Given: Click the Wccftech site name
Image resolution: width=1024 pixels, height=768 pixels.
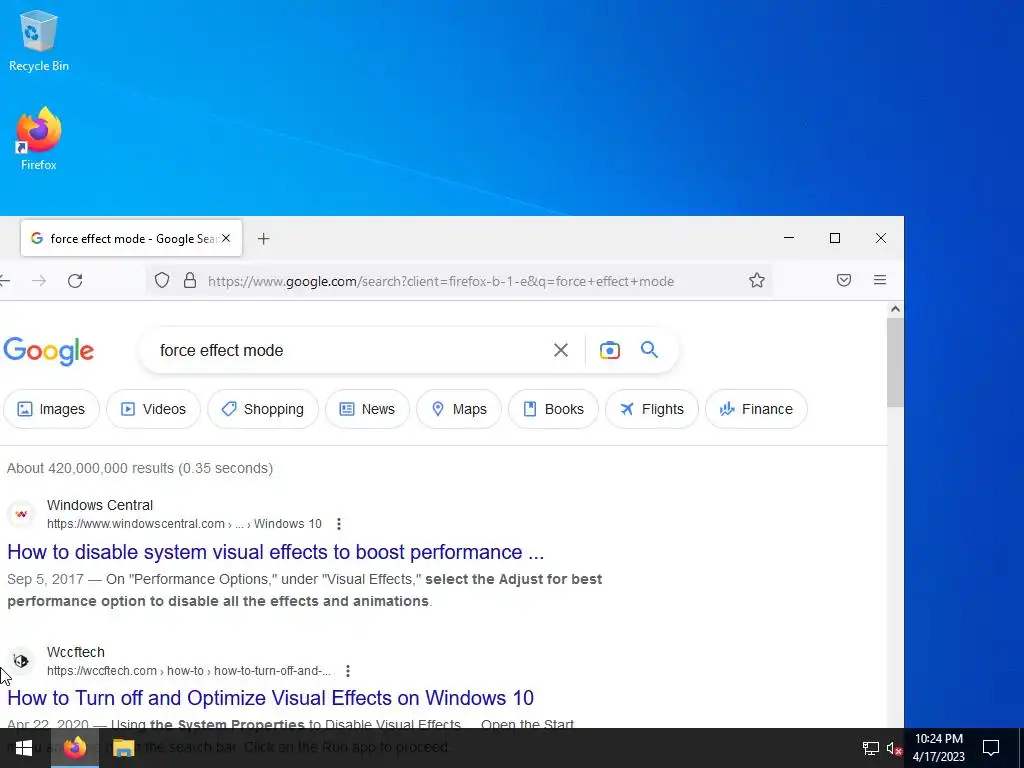Looking at the screenshot, I should tap(76, 652).
